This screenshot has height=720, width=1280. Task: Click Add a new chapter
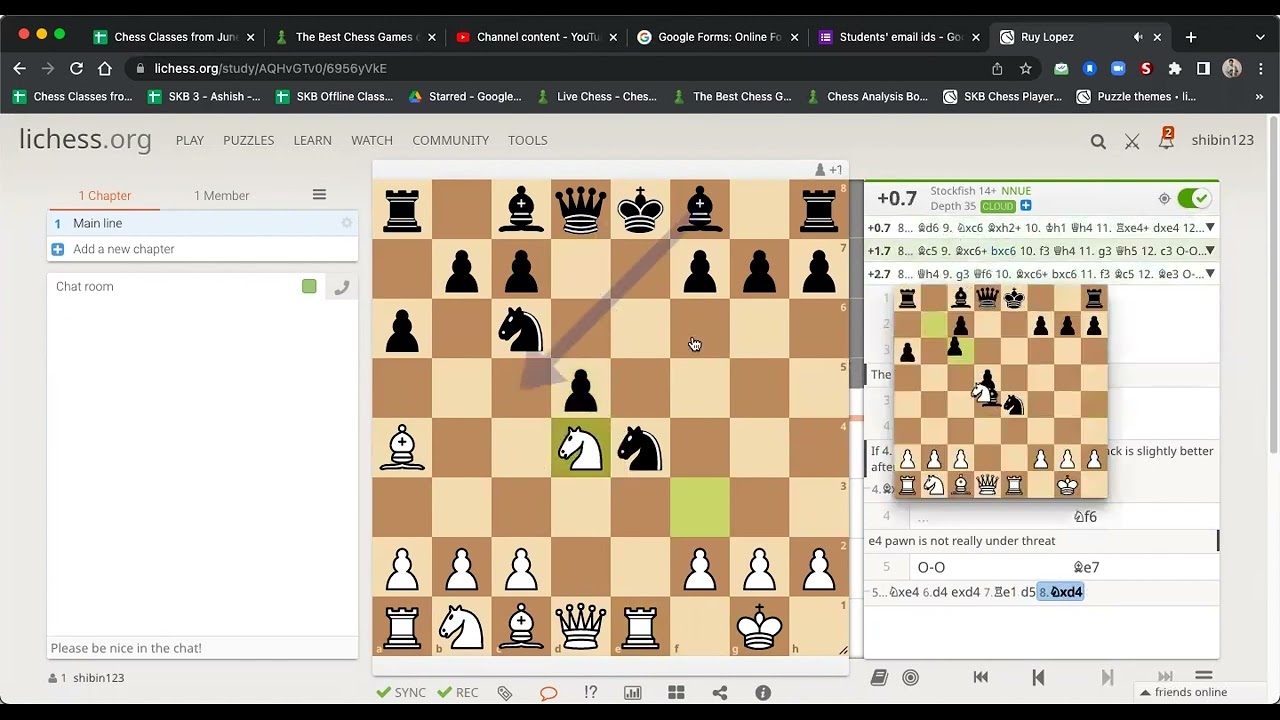(202, 249)
